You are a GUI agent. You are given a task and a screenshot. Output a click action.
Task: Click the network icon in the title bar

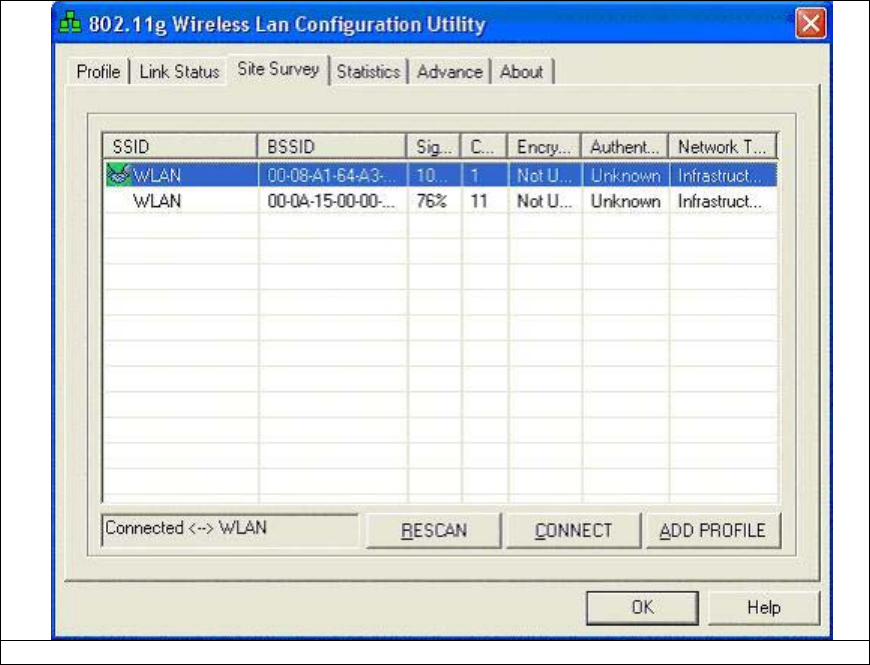coord(70,24)
